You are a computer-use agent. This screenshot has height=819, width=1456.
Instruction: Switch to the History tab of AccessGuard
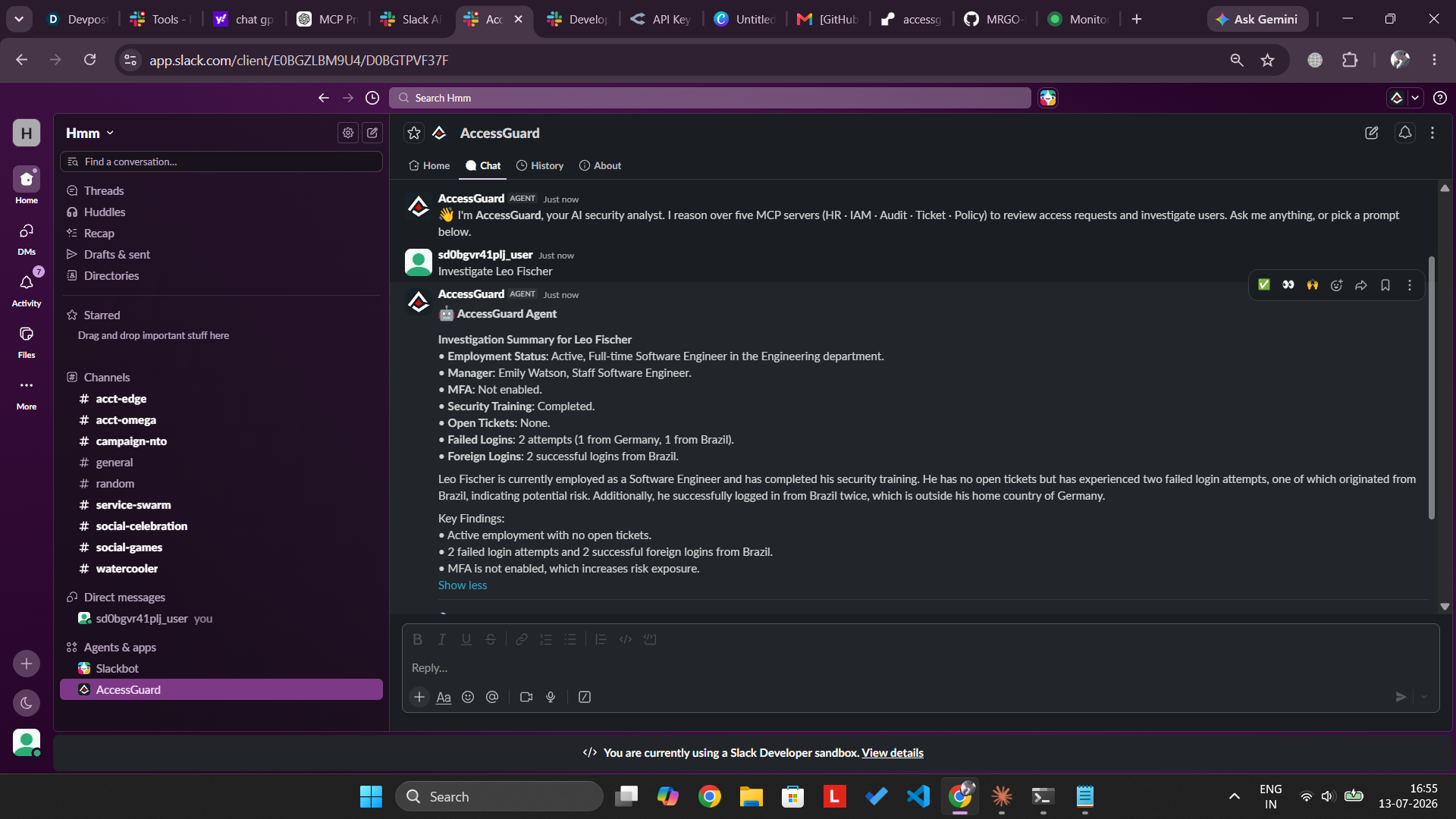[540, 165]
